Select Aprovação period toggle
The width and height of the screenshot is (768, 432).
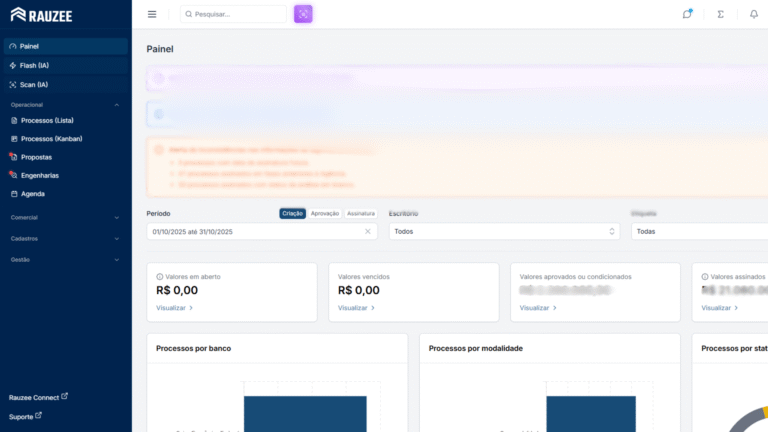[x=325, y=214]
